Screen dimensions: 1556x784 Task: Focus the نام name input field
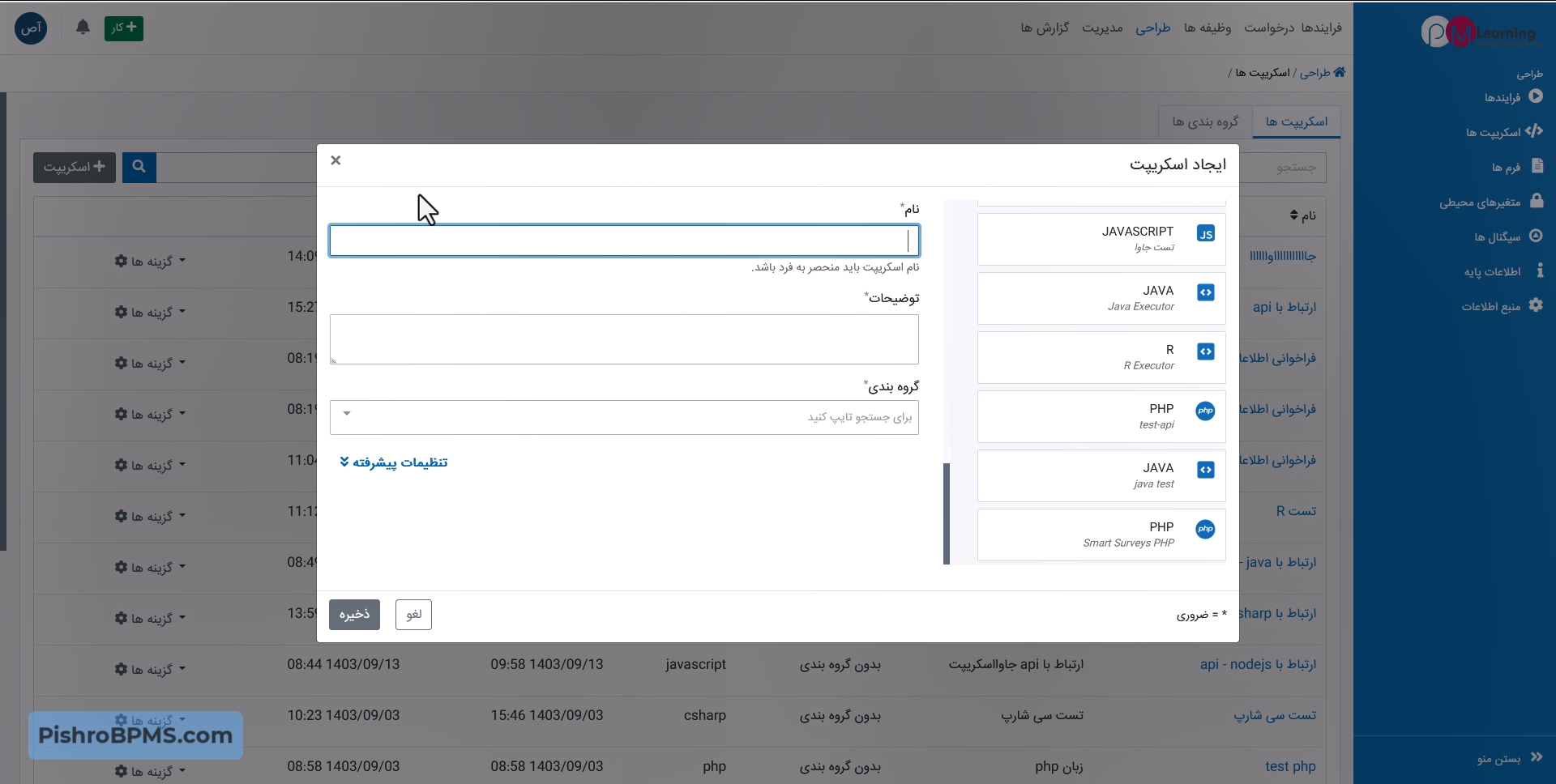pyautogui.click(x=624, y=241)
